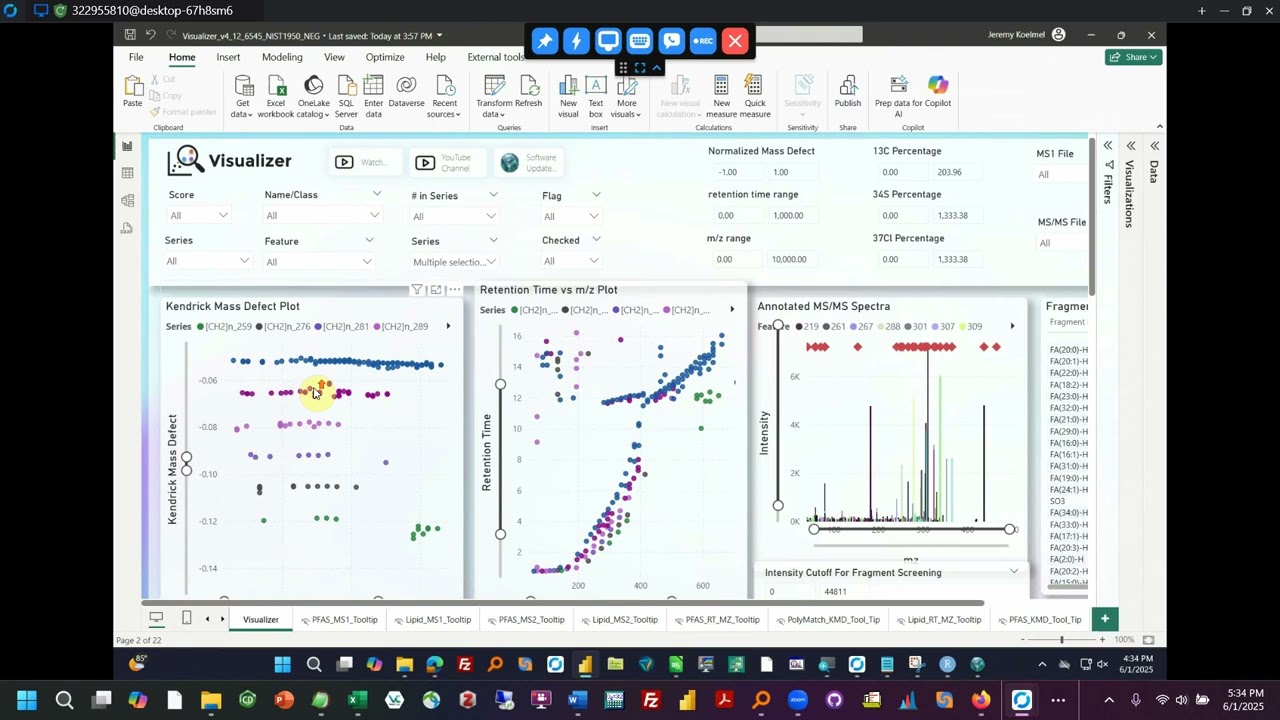Switch to Report view in left sidebar
The image size is (1280, 720).
[x=127, y=147]
